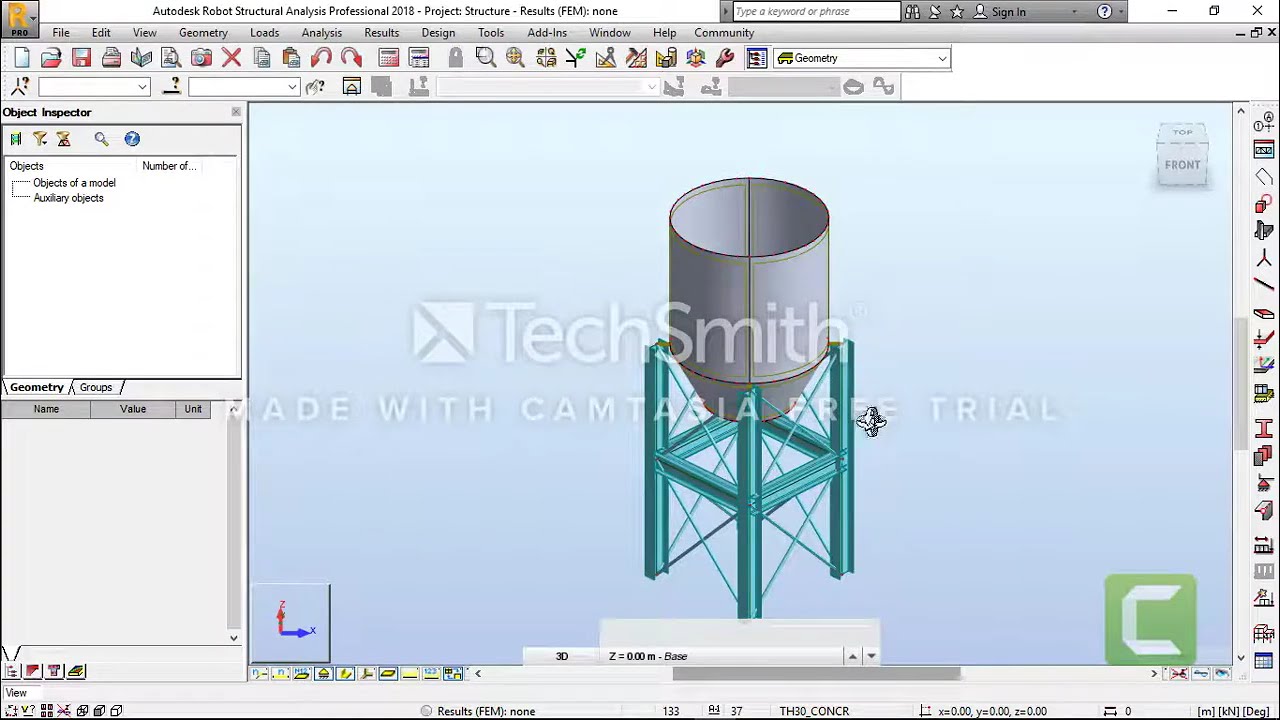Toggle section shapes display icon

click(x=345, y=673)
